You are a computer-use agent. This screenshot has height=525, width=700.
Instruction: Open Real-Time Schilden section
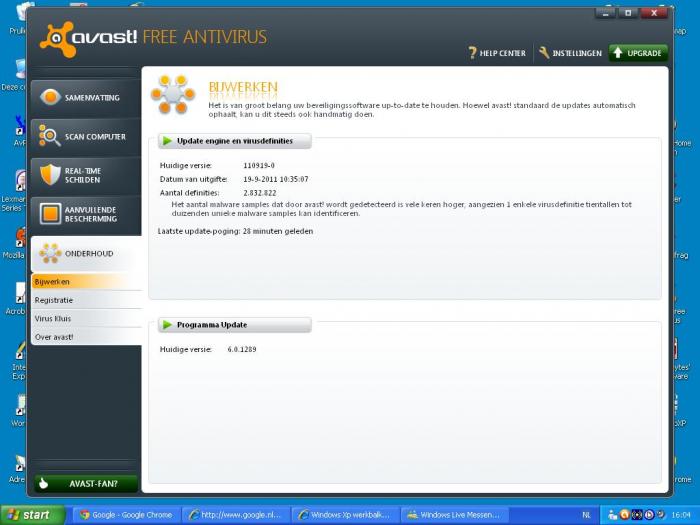pyautogui.click(x=86, y=175)
